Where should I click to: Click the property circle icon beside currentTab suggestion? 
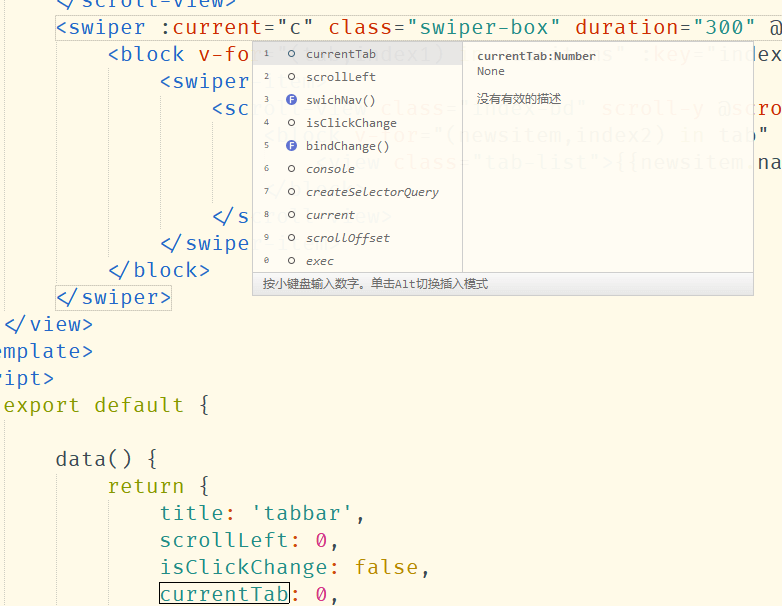tap(291, 54)
